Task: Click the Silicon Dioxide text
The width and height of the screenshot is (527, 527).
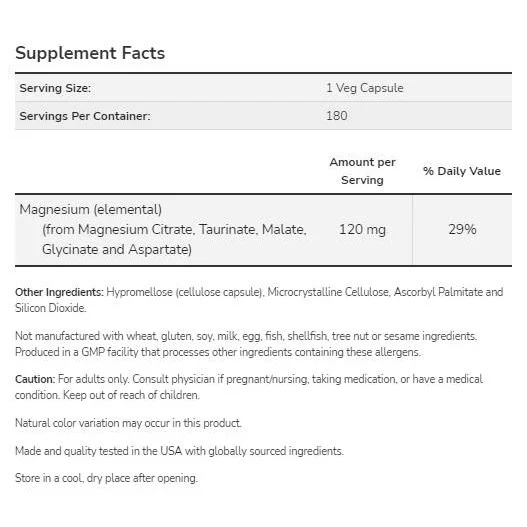Action: (x=50, y=308)
